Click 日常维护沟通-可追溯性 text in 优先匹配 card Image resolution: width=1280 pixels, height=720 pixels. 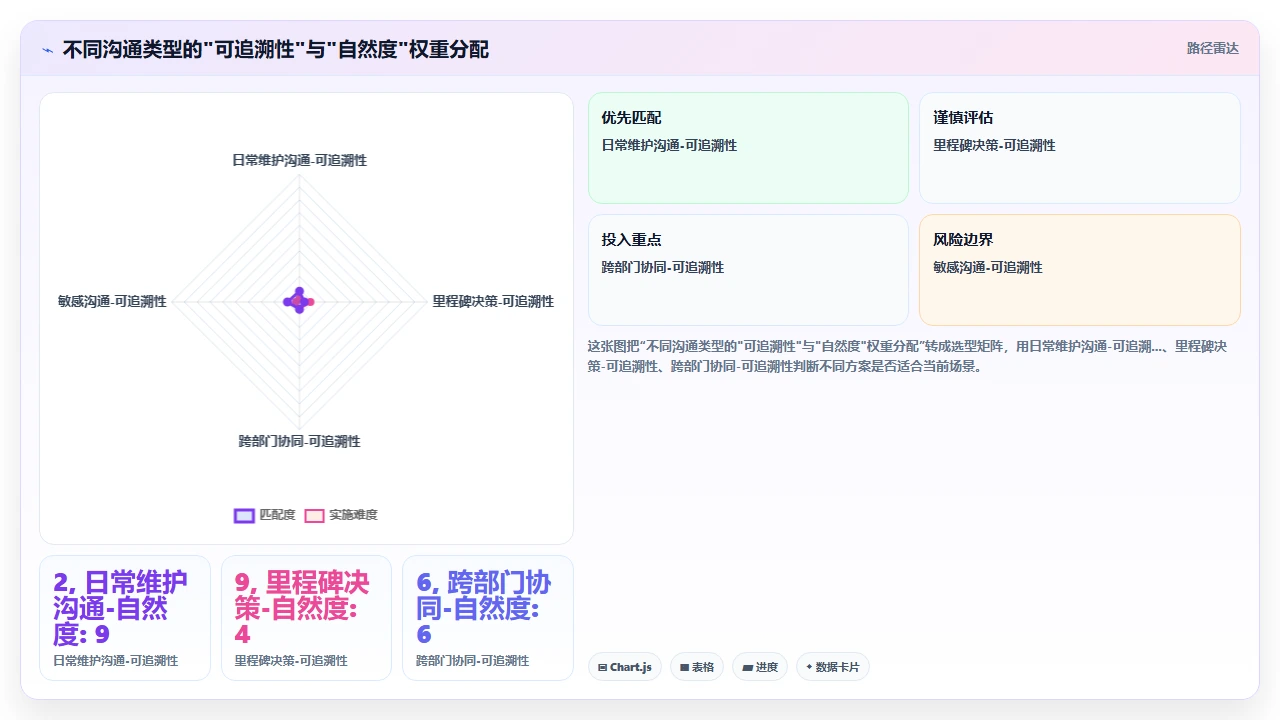coord(669,145)
